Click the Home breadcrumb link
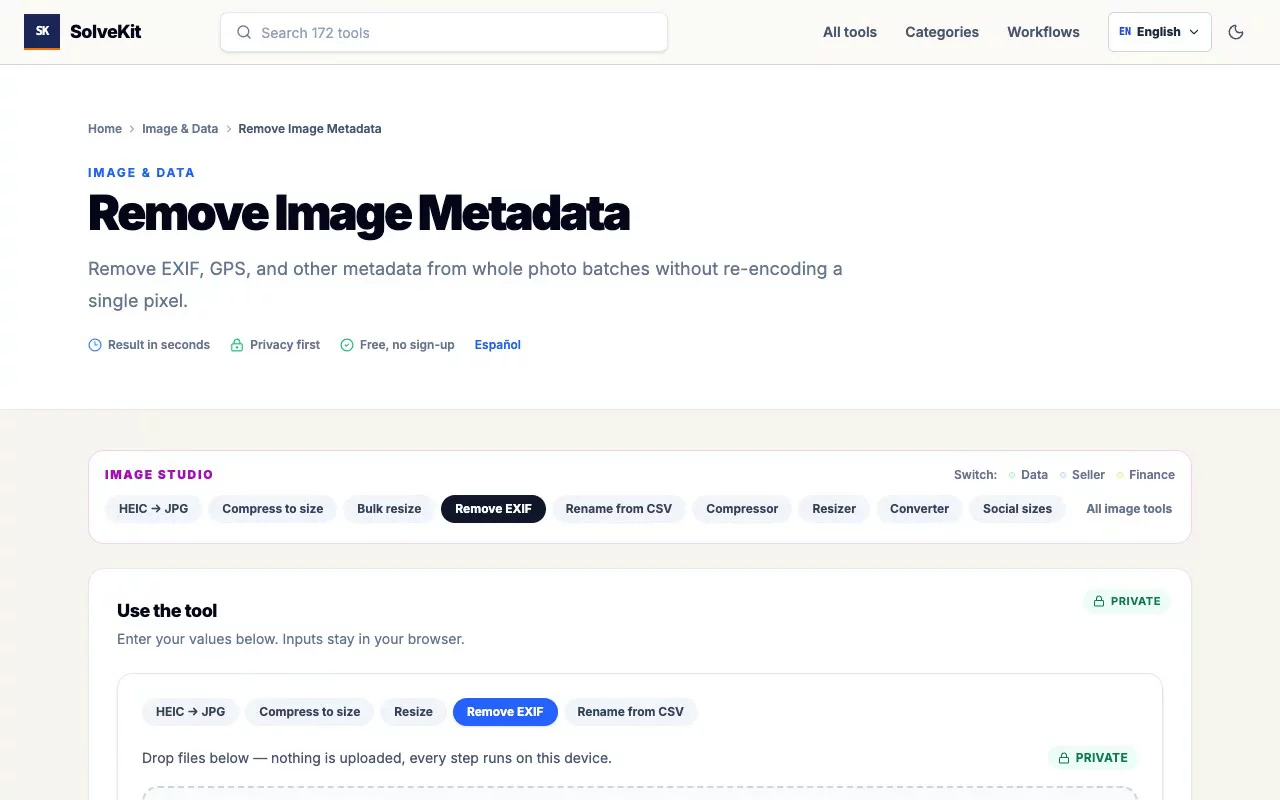 pyautogui.click(x=105, y=129)
